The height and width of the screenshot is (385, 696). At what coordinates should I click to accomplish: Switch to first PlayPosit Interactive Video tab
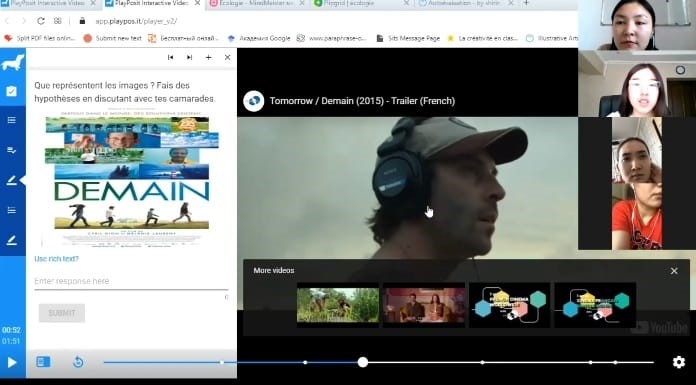click(49, 3)
